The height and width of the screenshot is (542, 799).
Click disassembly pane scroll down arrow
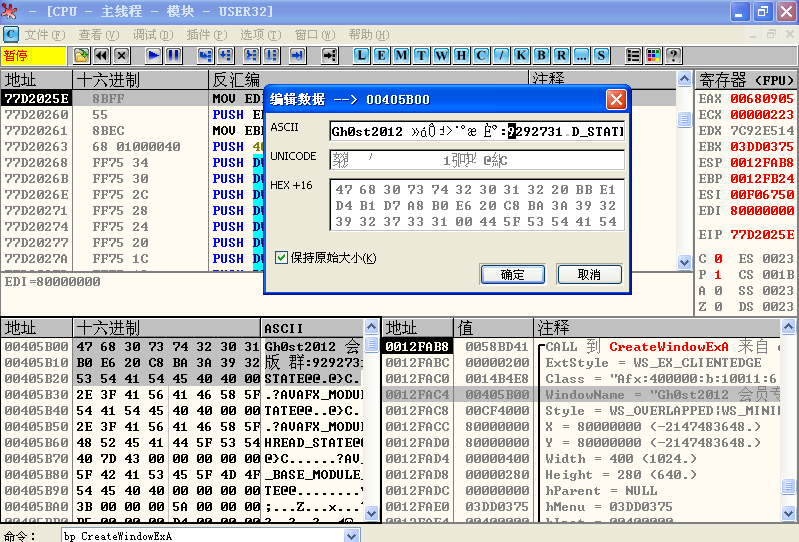pyautogui.click(x=684, y=262)
